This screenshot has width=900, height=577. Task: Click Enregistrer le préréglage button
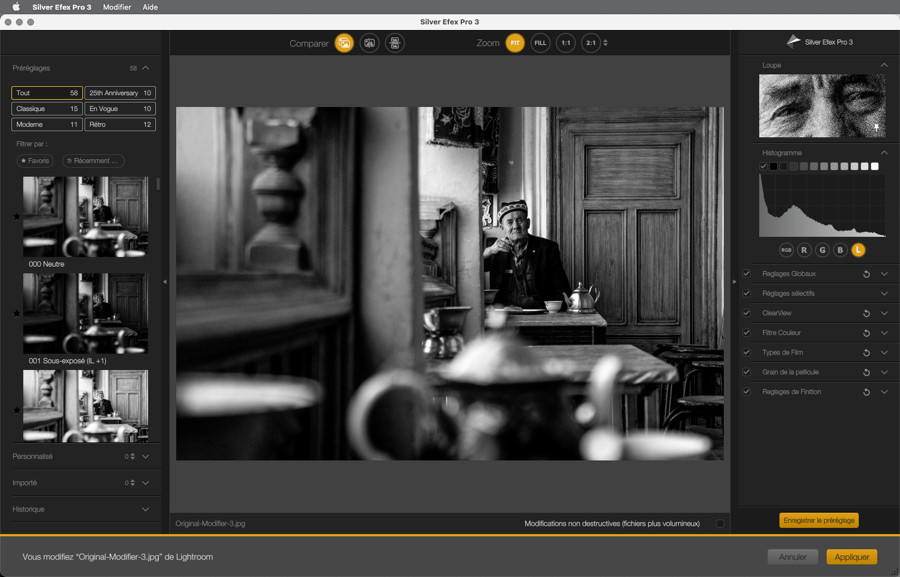click(x=819, y=520)
